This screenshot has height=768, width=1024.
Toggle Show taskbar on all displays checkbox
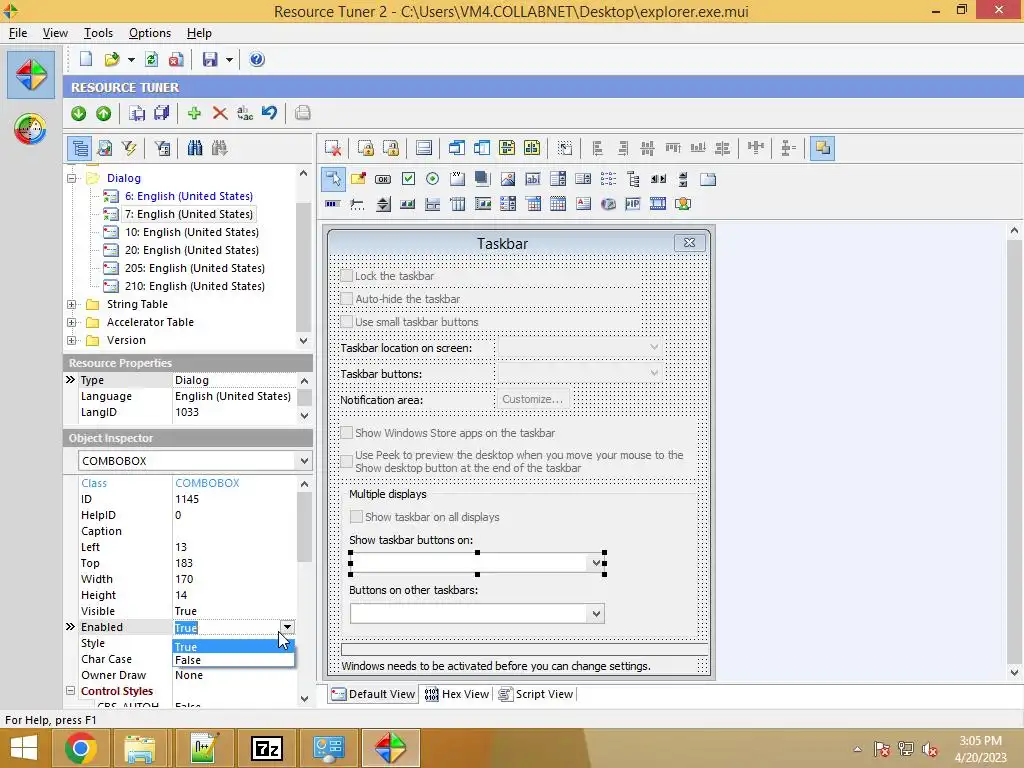tap(357, 517)
